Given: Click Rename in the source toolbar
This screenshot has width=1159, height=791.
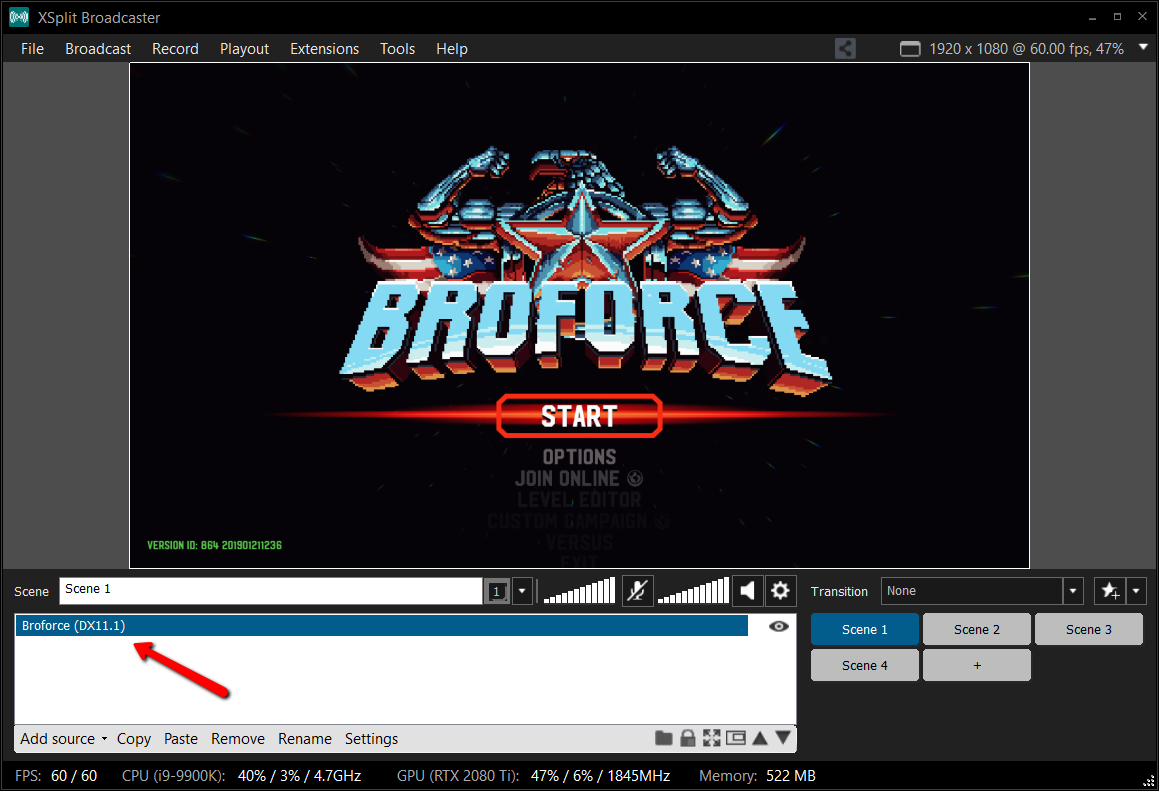Looking at the screenshot, I should click(305, 739).
